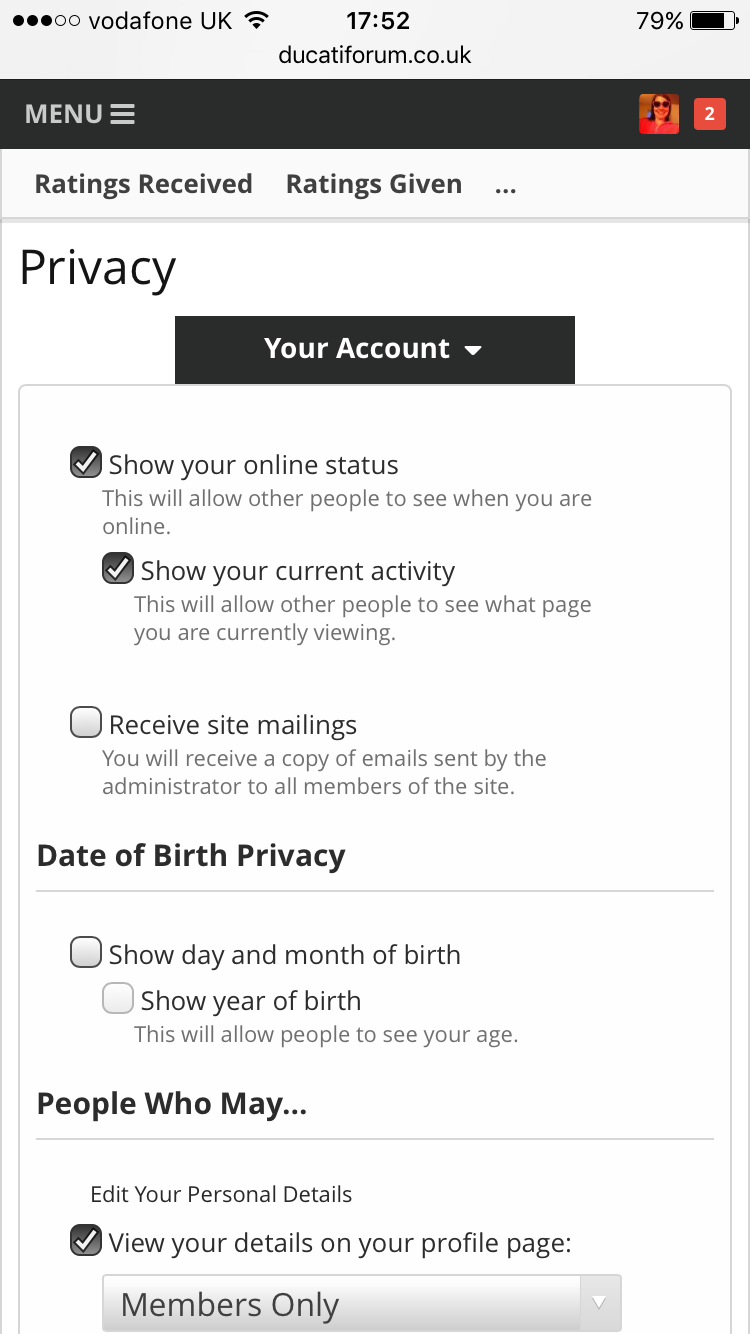Uncheck Show your current activity
The height and width of the screenshot is (1334, 750).
pos(118,569)
